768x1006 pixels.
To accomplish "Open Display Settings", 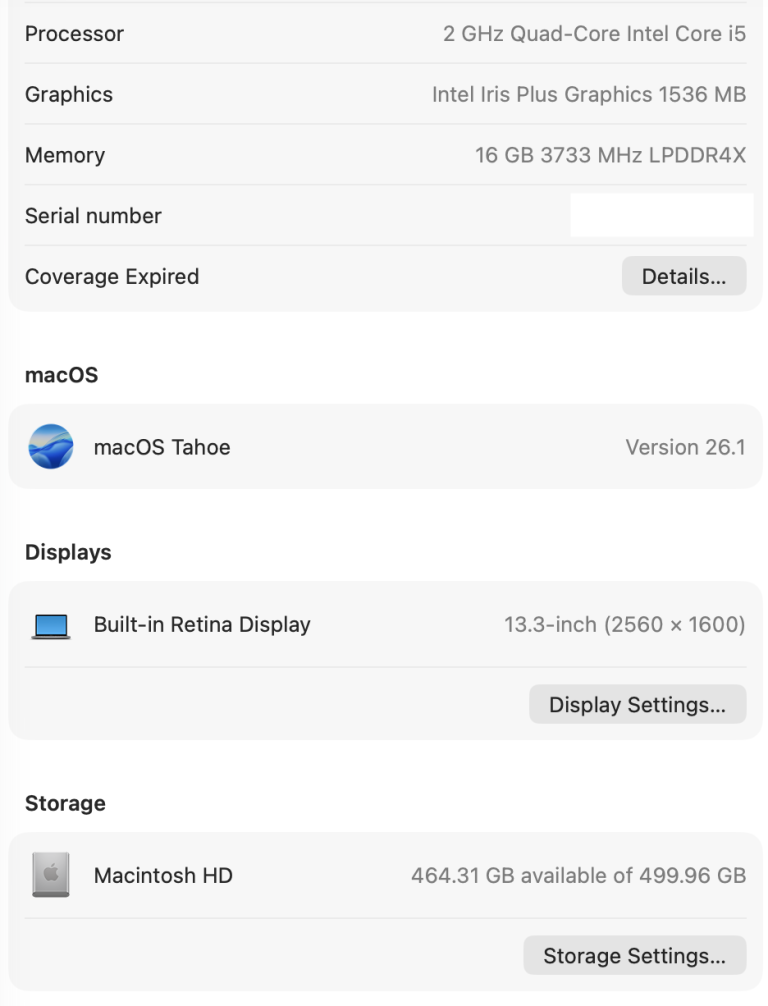I will [x=637, y=705].
